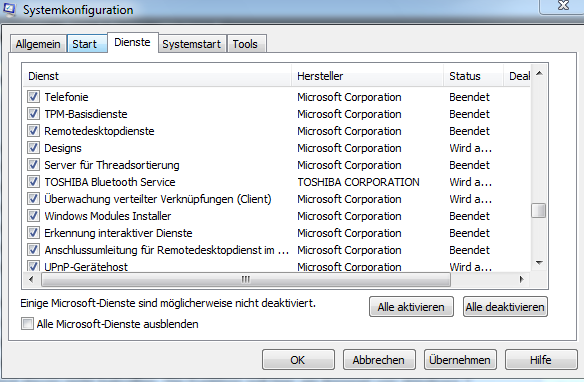This screenshot has width=584, height=382.
Task: Click the horizontal scrollbar left arrow
Action: click(31, 279)
